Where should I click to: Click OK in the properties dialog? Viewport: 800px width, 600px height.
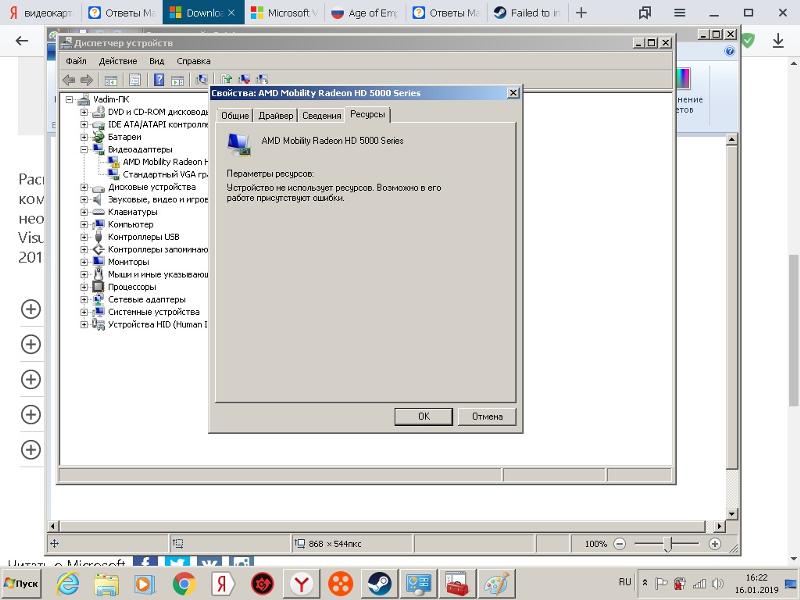point(423,417)
